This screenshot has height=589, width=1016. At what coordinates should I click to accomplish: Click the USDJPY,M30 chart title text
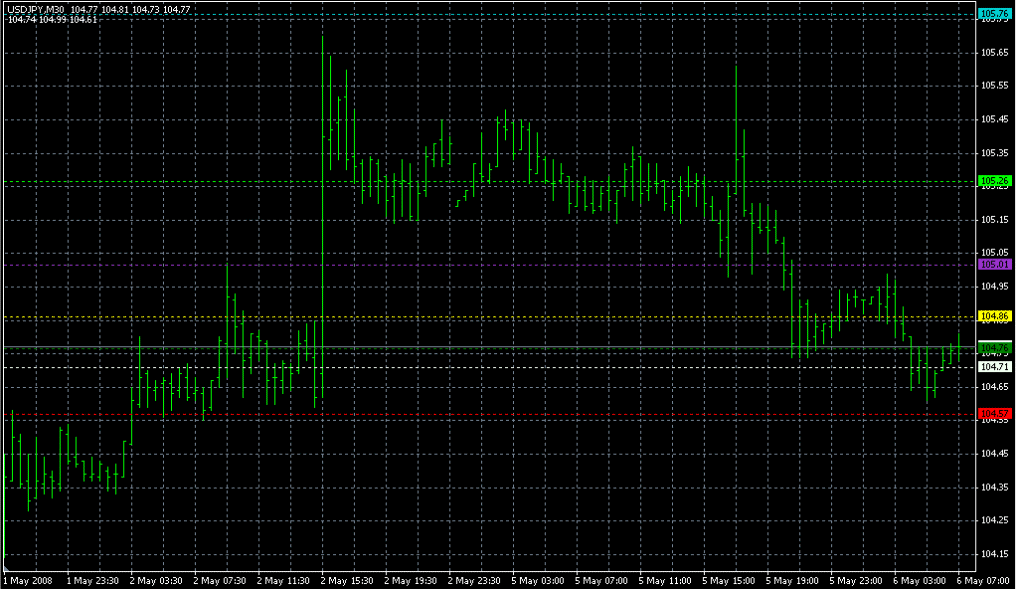pos(36,9)
